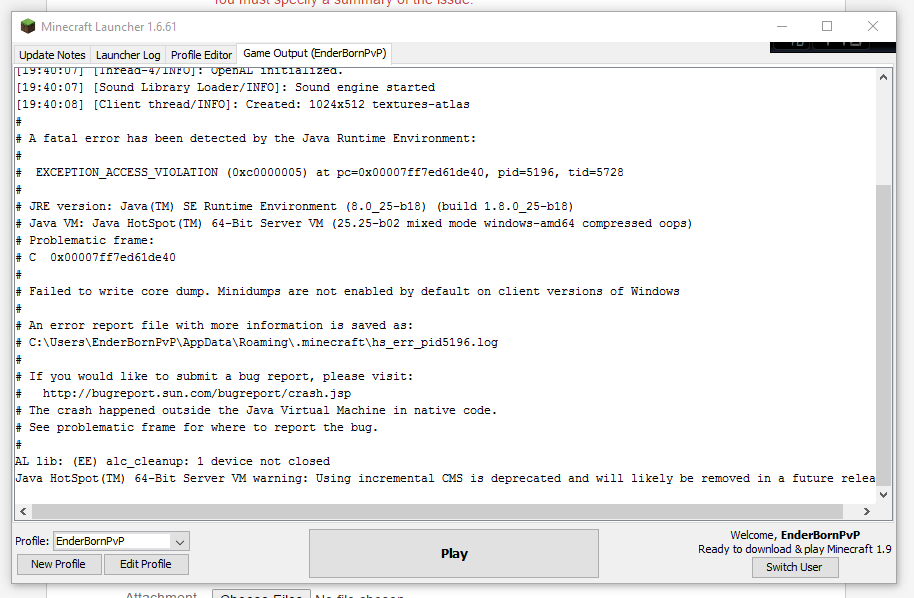Click the horizontal scrollbar left arrow

tap(23, 511)
